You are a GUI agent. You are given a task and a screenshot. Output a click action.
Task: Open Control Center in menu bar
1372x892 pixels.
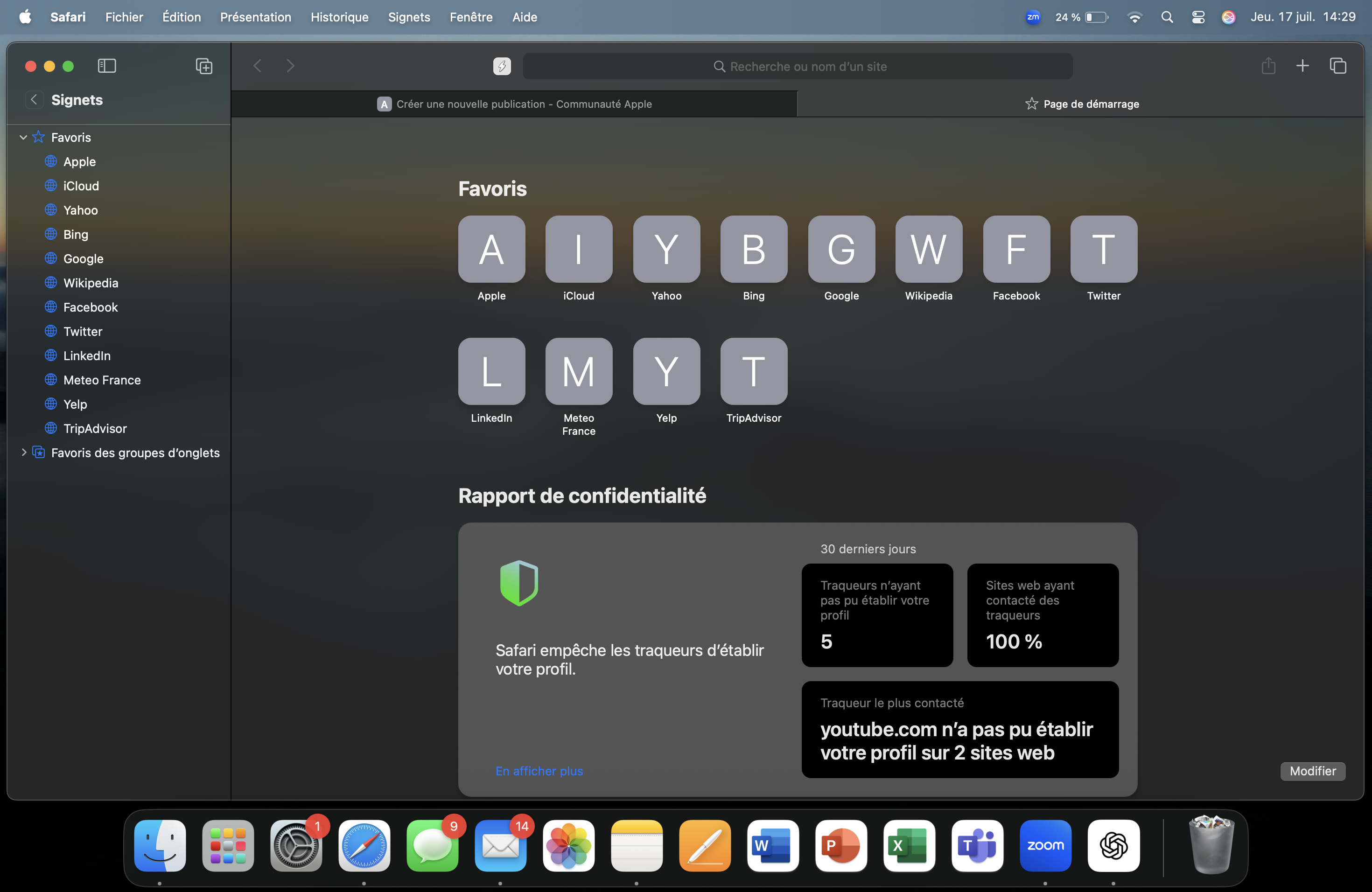coord(1198,17)
